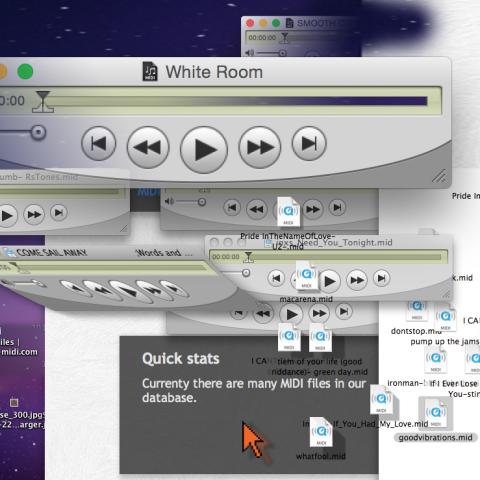Skip to start in Need_You_Tonight.mid player
480x480 pixels.
click(276, 278)
